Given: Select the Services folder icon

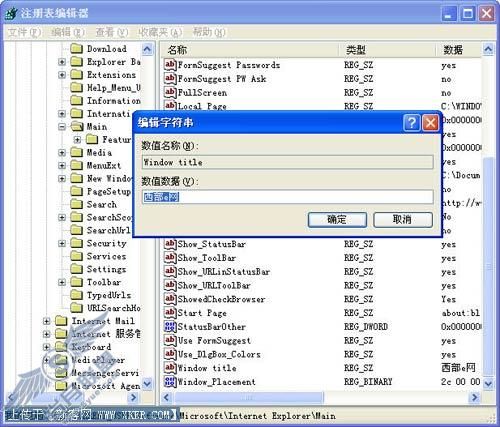Looking at the screenshot, I should click(77, 256).
